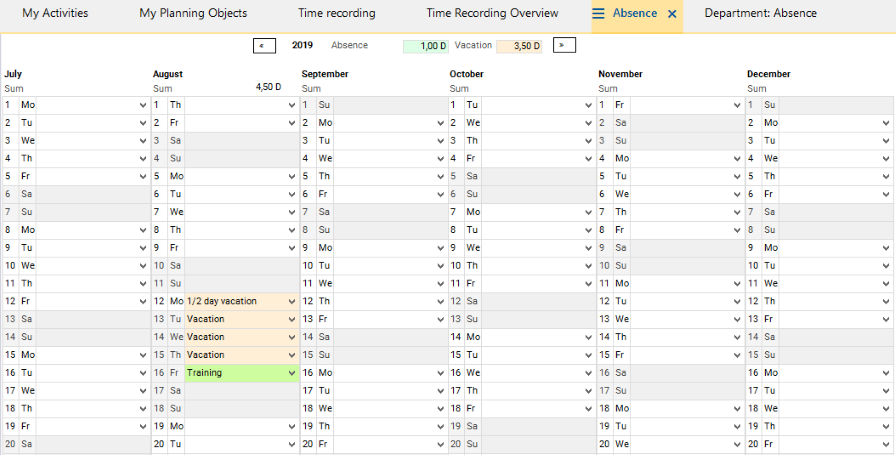Open dropdown for August 15 Vacation
Image resolution: width=896 pixels, height=455 pixels.
(292, 355)
